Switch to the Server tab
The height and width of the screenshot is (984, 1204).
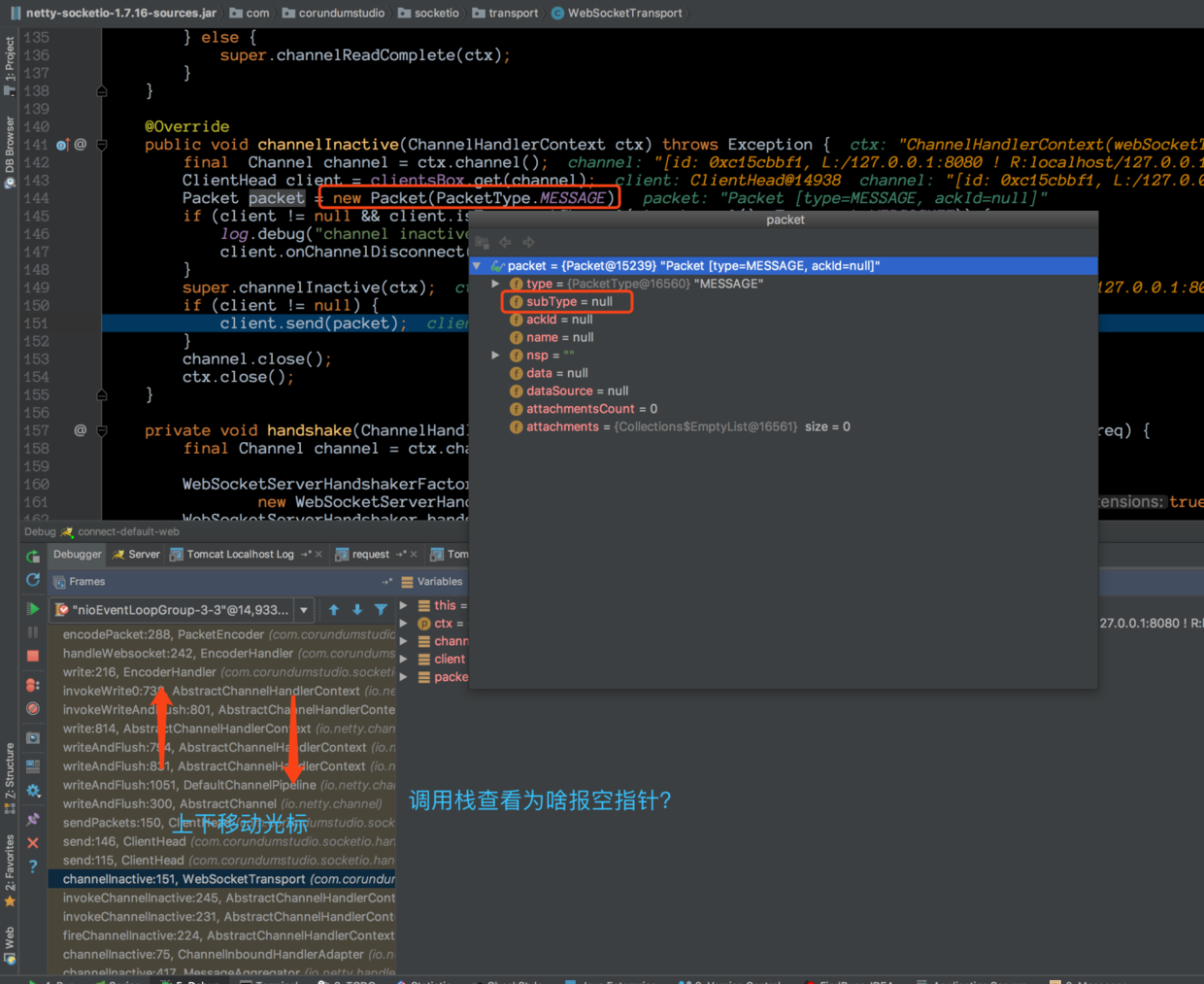[136, 555]
